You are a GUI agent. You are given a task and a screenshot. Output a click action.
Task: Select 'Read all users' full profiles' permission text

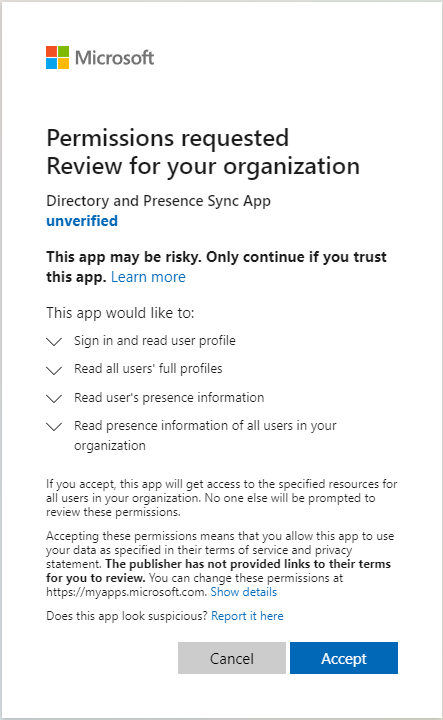(x=148, y=369)
